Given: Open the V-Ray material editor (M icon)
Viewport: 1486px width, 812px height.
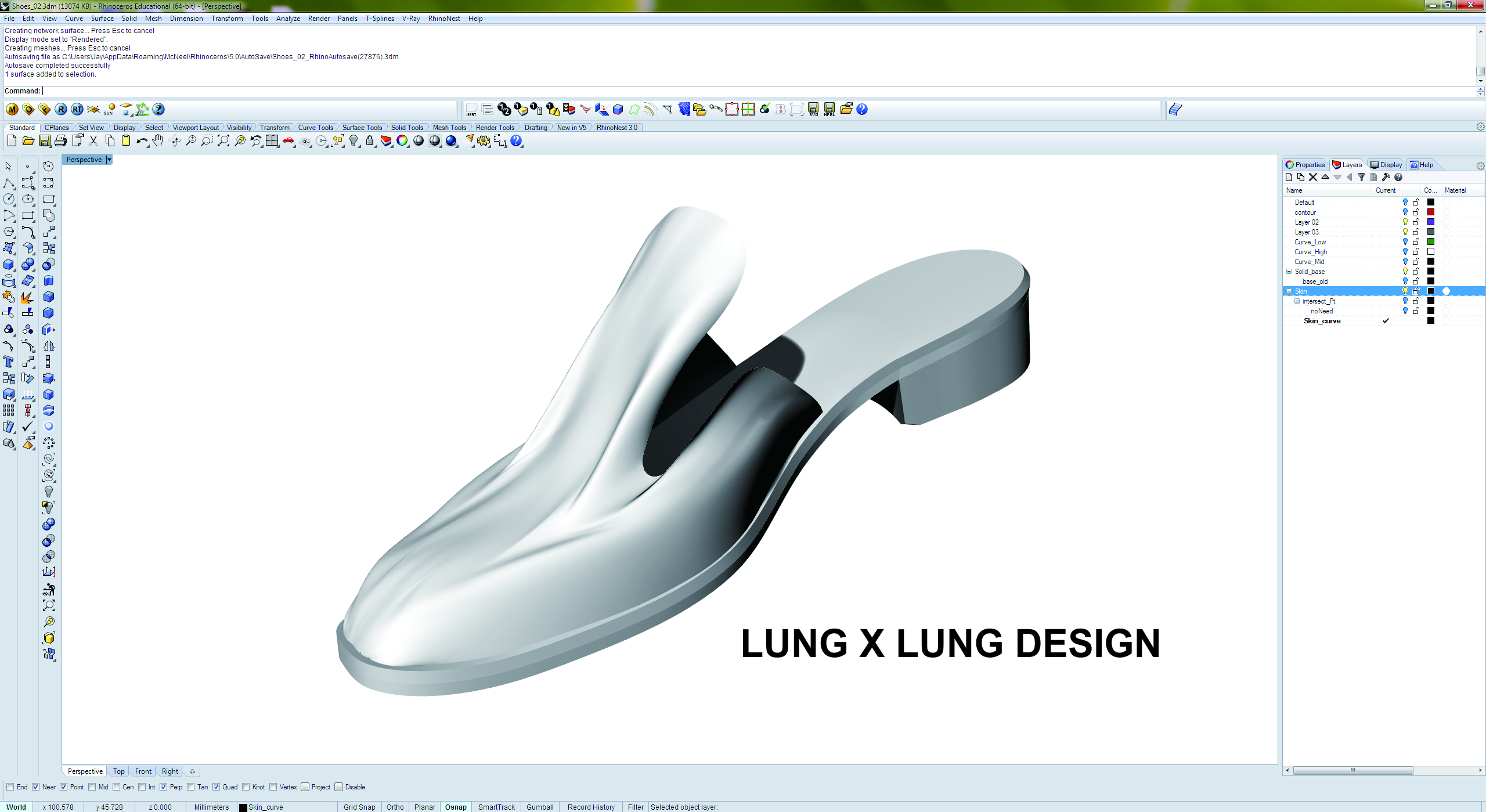Looking at the screenshot, I should [12, 109].
